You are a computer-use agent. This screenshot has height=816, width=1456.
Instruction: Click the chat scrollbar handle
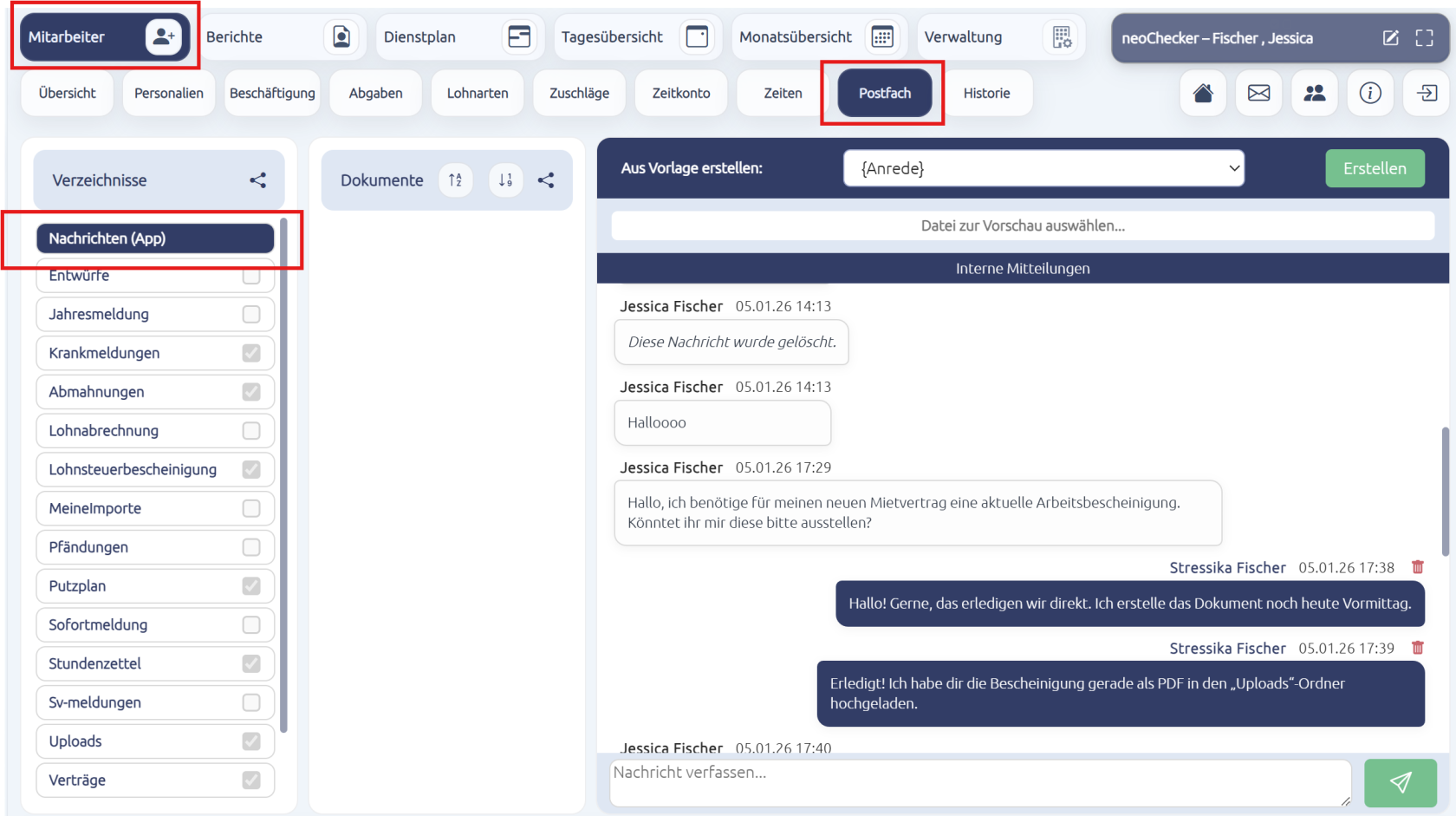(1445, 491)
